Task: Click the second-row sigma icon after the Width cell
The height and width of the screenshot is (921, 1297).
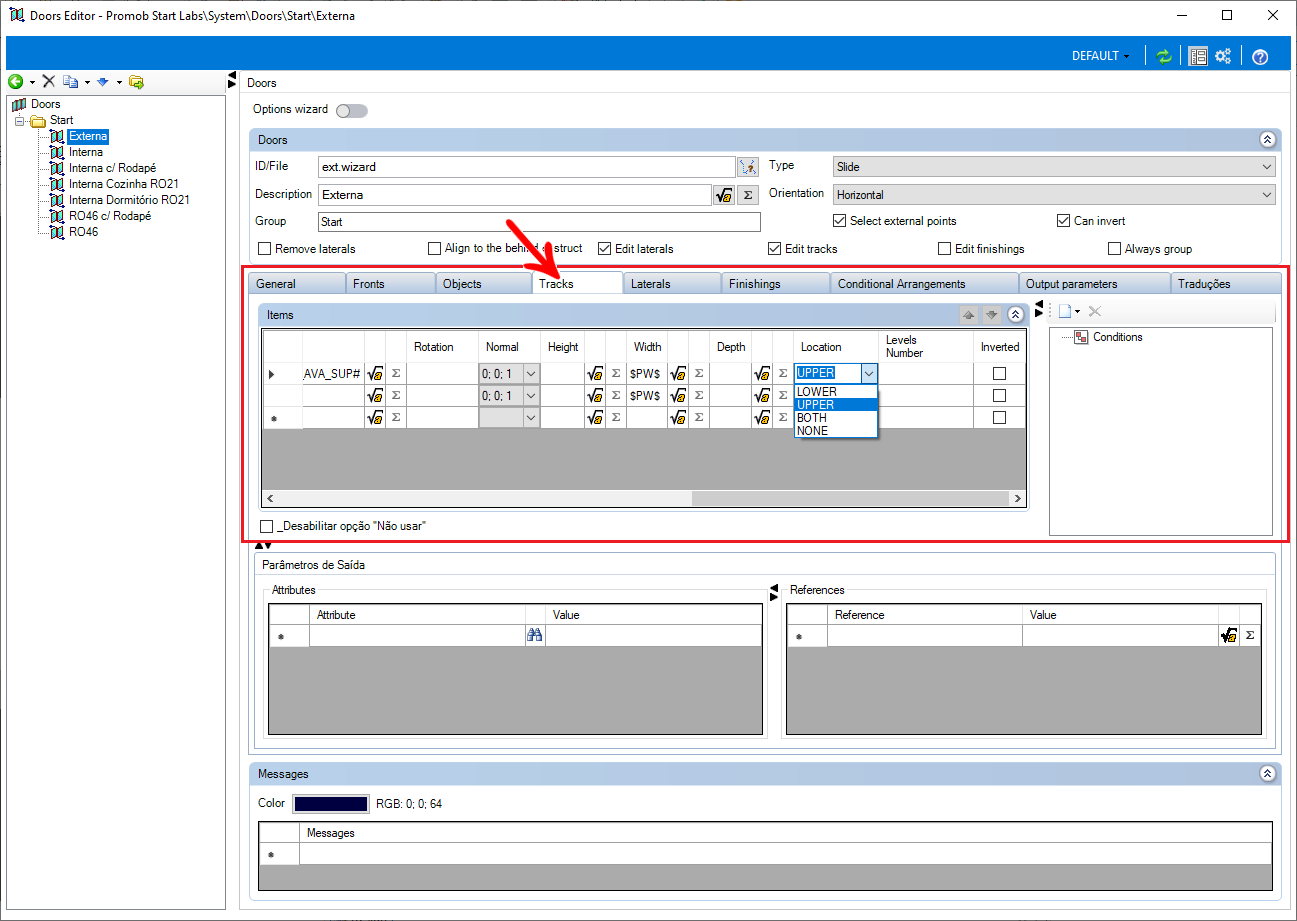Action: 699,396
